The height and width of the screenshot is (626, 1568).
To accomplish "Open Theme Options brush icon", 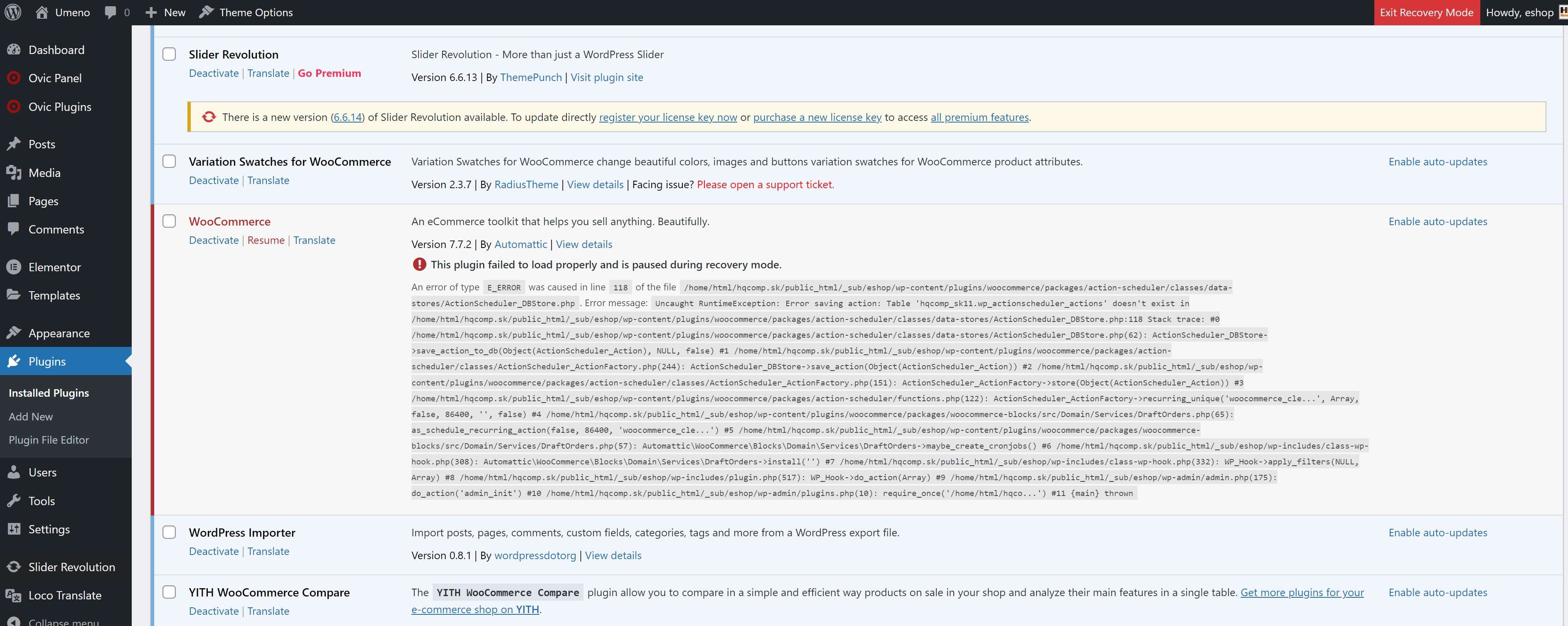I will pyautogui.click(x=207, y=12).
